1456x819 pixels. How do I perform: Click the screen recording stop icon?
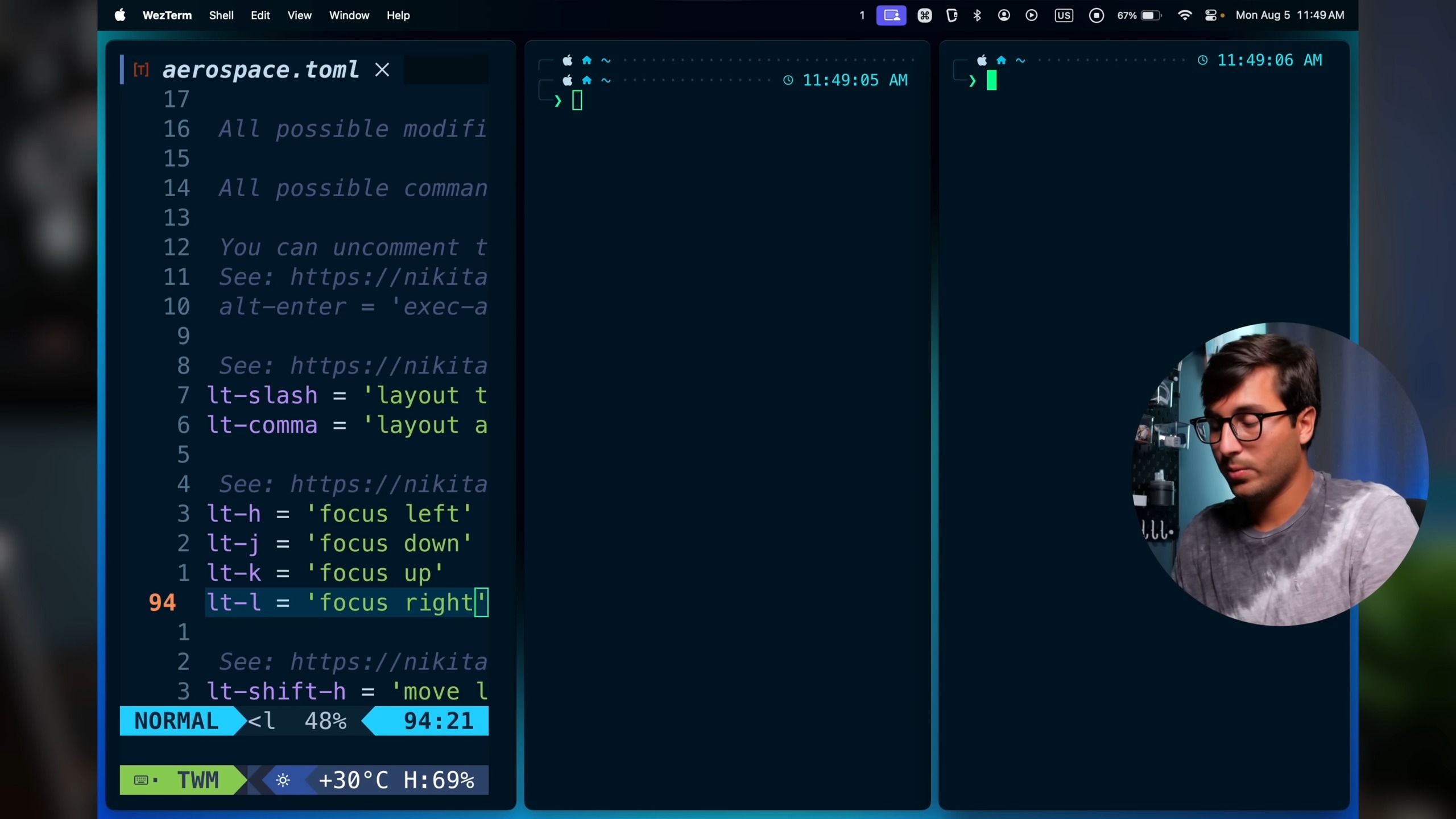click(x=1096, y=15)
